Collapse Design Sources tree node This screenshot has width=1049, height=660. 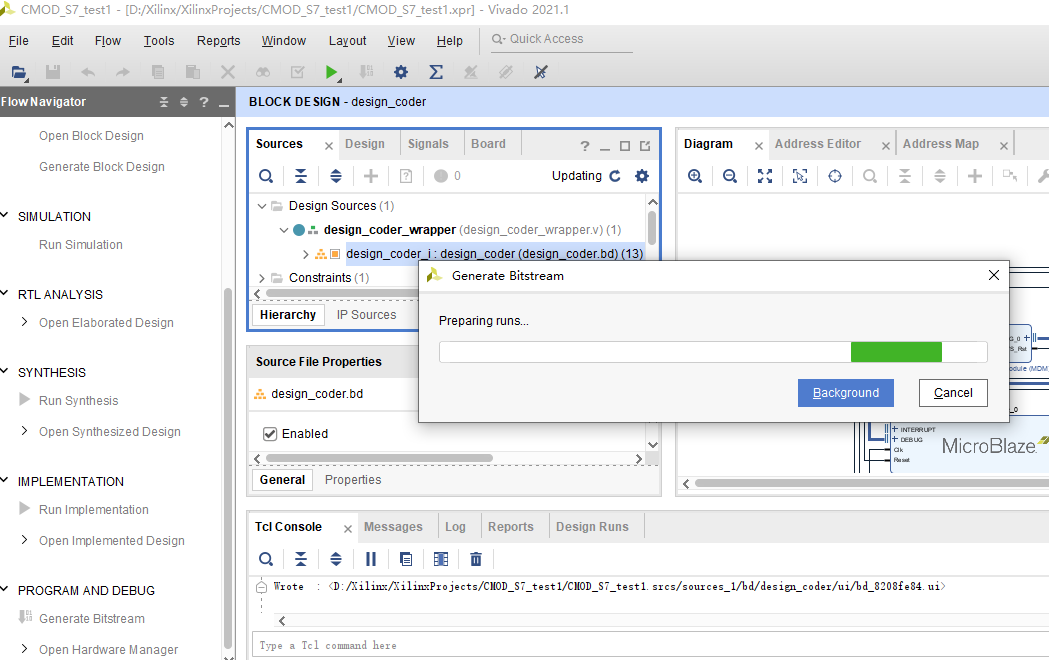(x=262, y=206)
